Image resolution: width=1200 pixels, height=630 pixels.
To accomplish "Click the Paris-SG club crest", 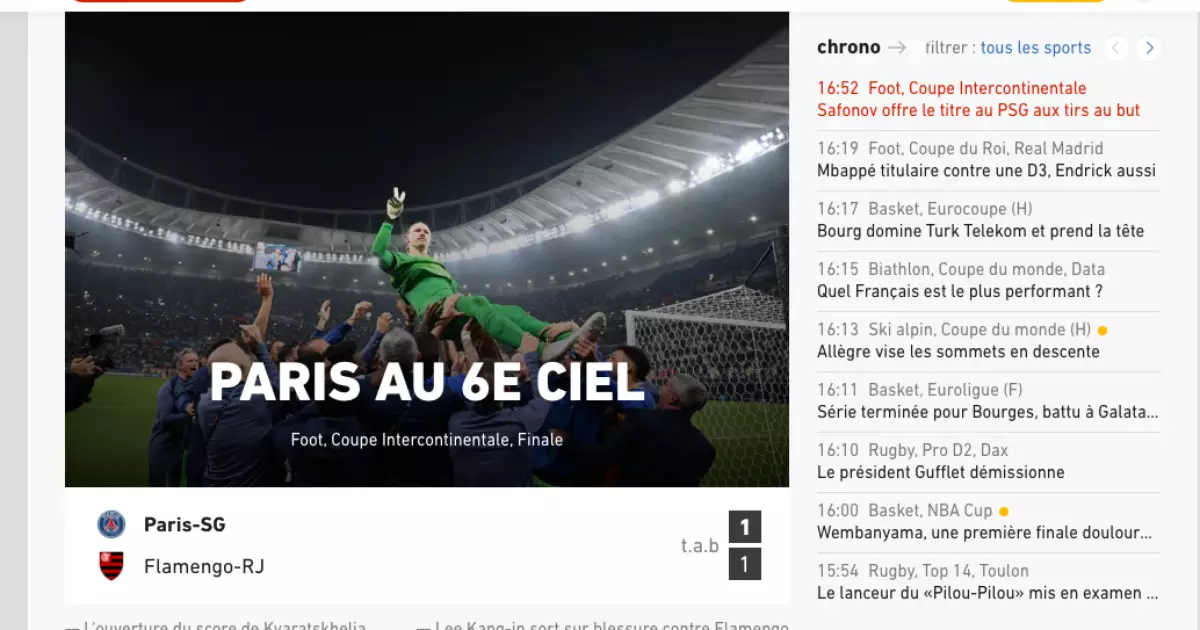I will point(111,524).
